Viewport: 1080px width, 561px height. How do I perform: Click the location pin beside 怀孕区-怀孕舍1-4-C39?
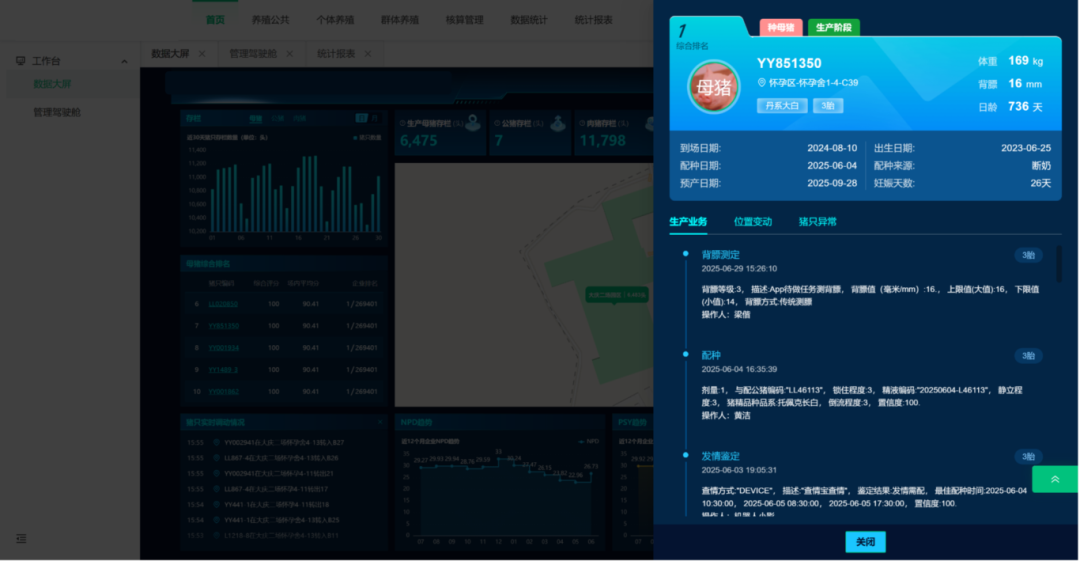pos(762,83)
